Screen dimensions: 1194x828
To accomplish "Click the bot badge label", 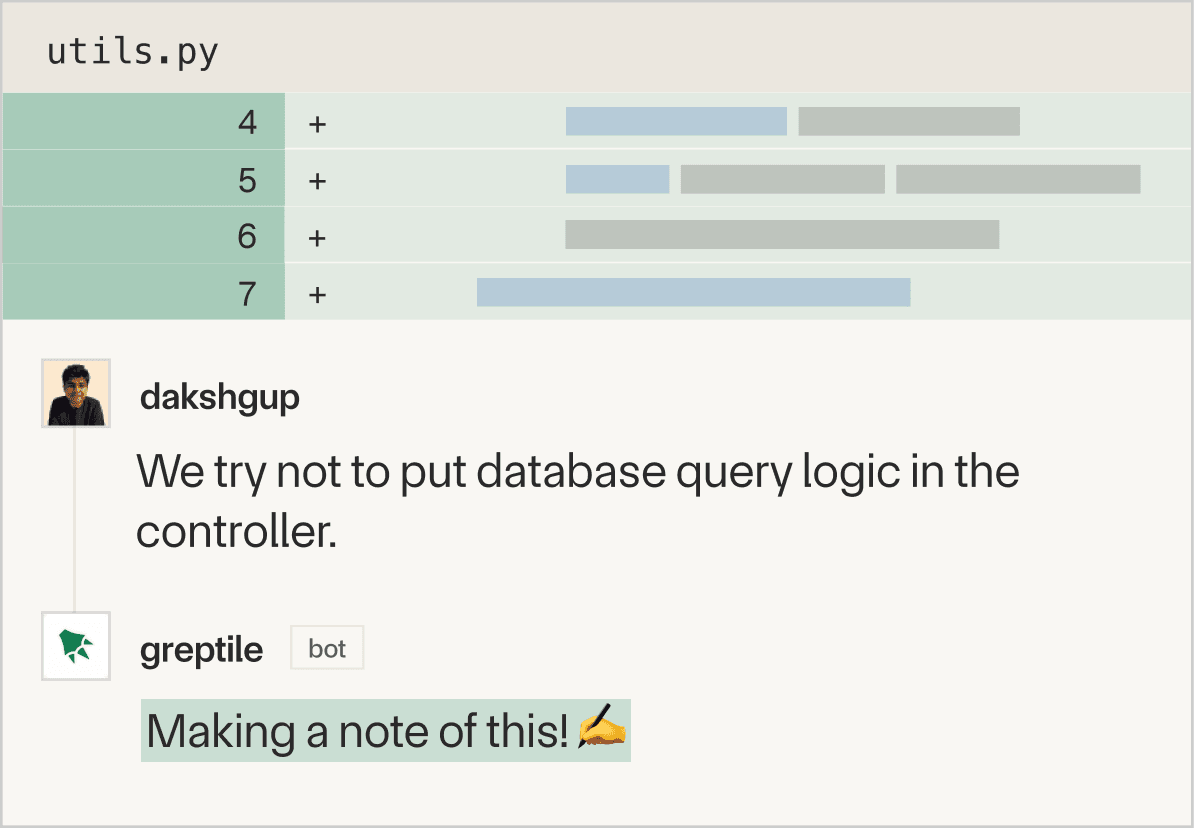I will [x=327, y=649].
